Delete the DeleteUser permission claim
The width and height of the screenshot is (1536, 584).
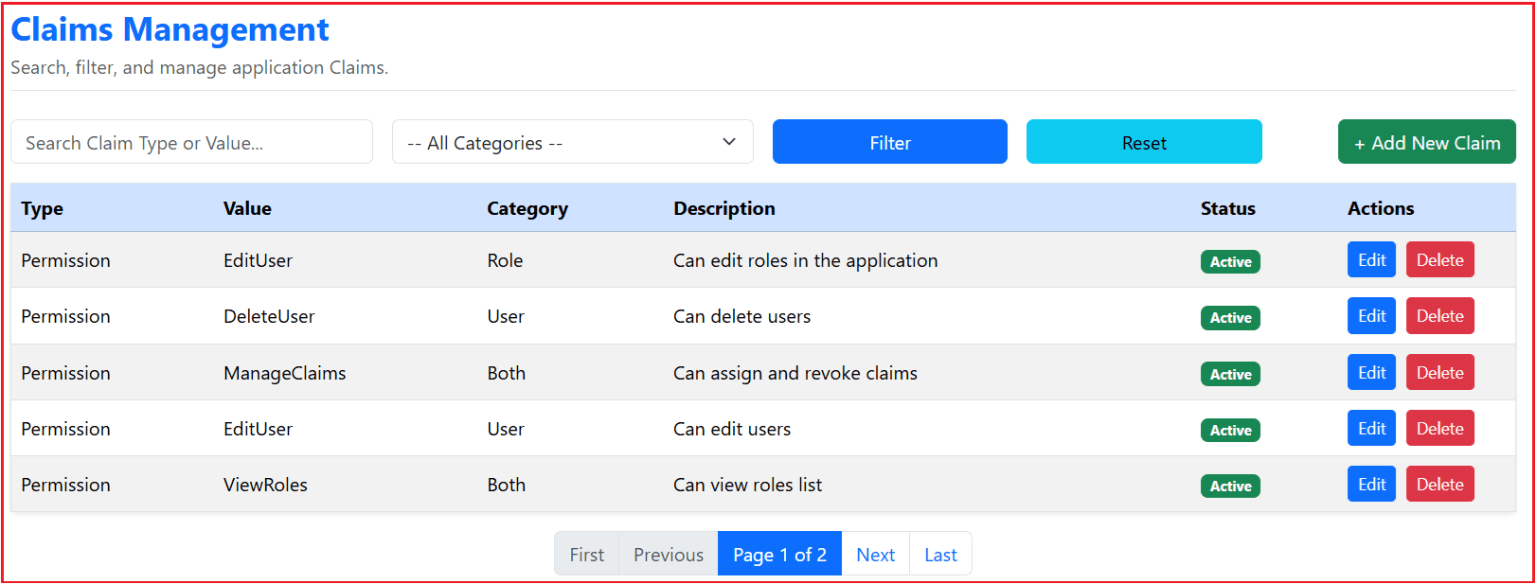pyautogui.click(x=1440, y=315)
